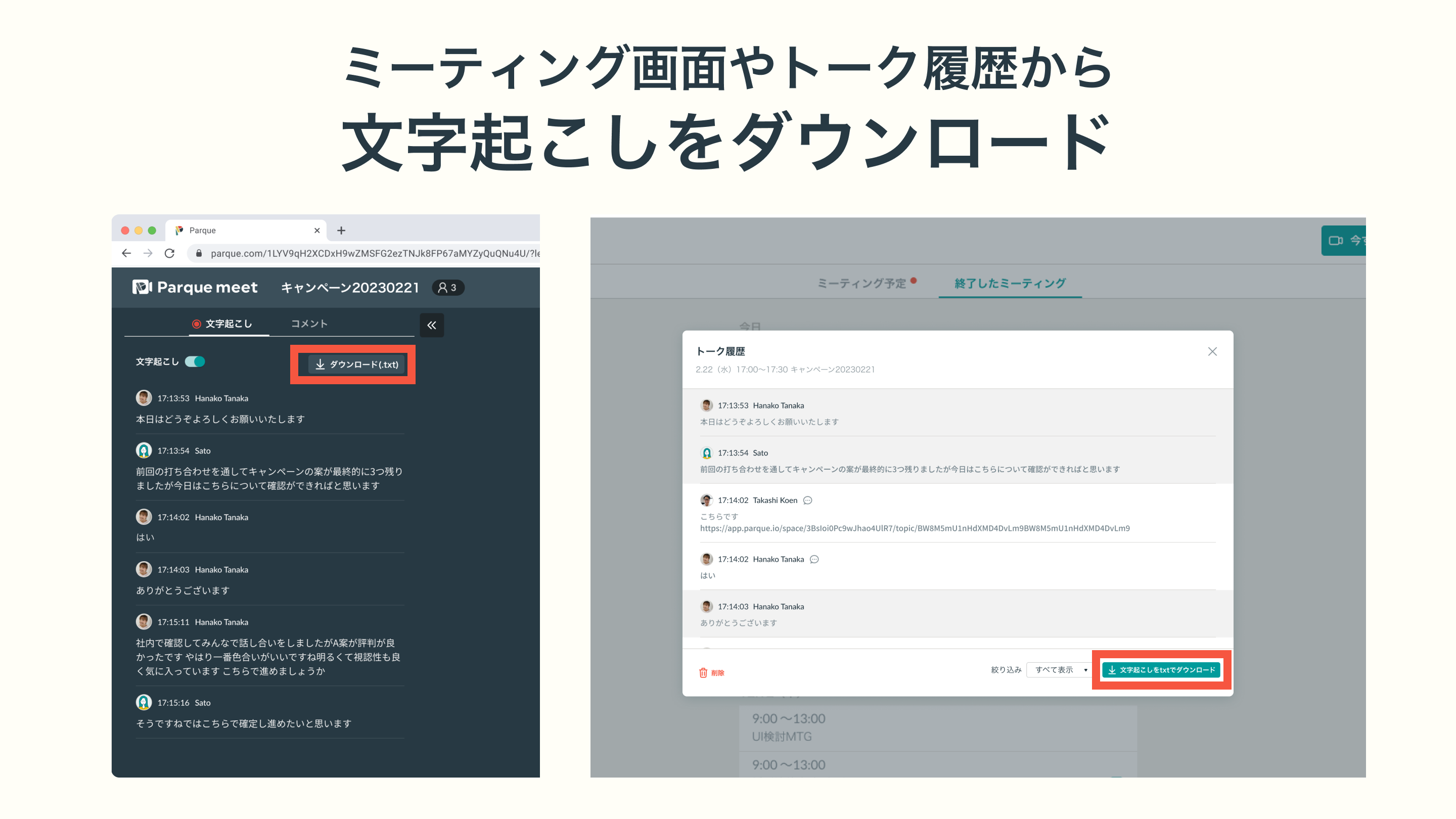This screenshot has width=1456, height=819.
Task: Click the trash icon next to 削除
Action: click(x=703, y=672)
